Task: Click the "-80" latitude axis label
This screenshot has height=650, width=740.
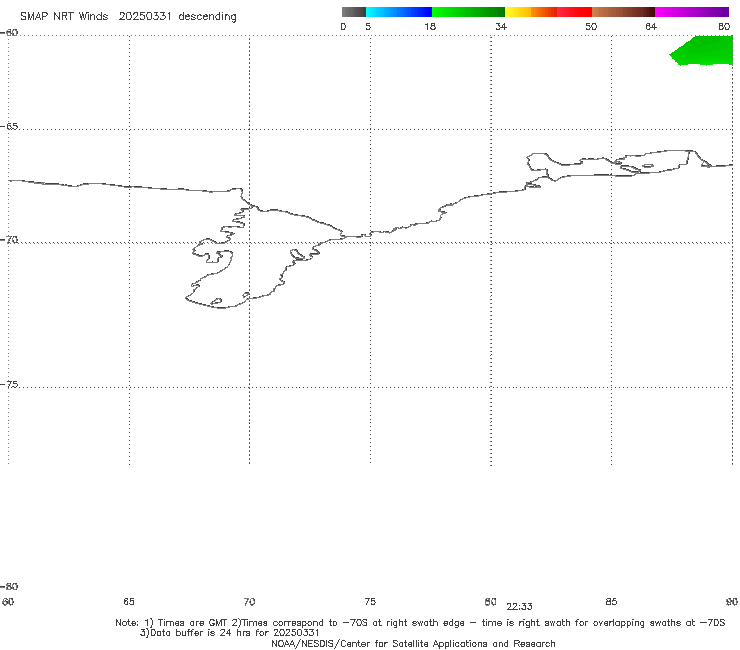Action: click(x=9, y=586)
